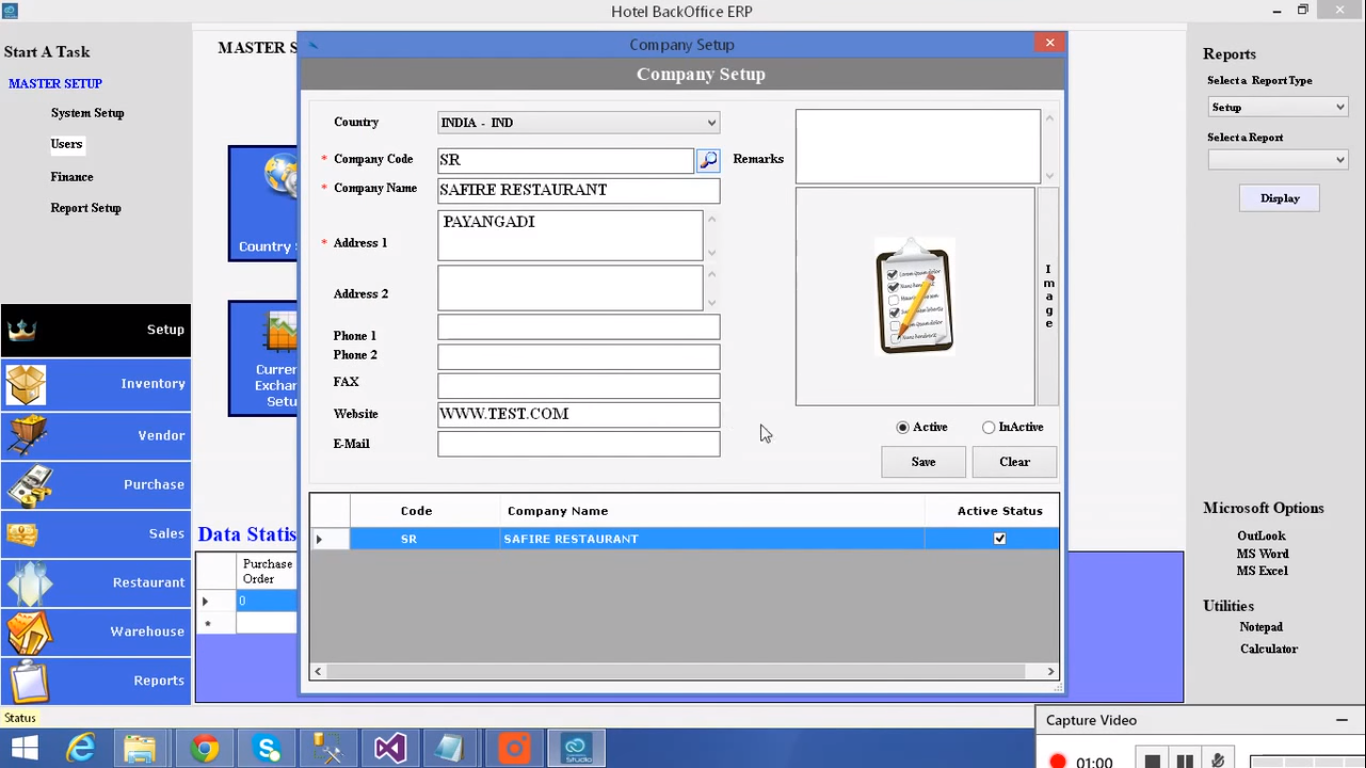Screen dimensions: 1366x768
Task: Click the clipboard checklist company image
Action: click(x=915, y=296)
